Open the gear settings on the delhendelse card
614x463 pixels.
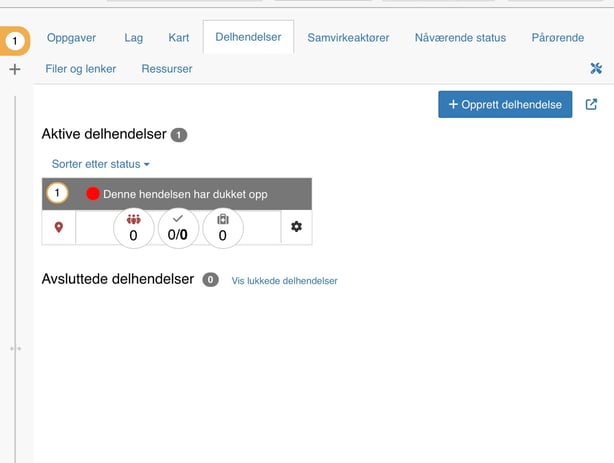point(296,227)
